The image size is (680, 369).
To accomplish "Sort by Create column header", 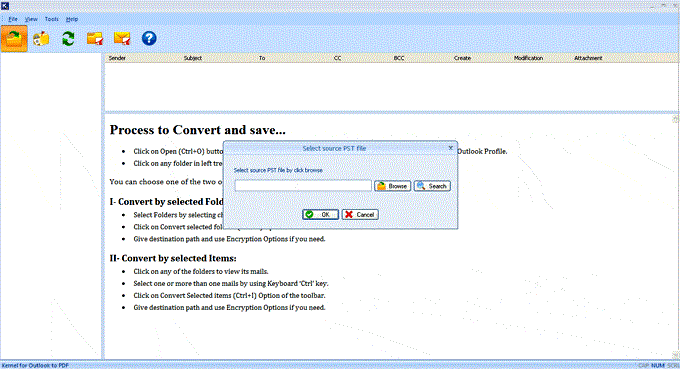I will [462, 58].
